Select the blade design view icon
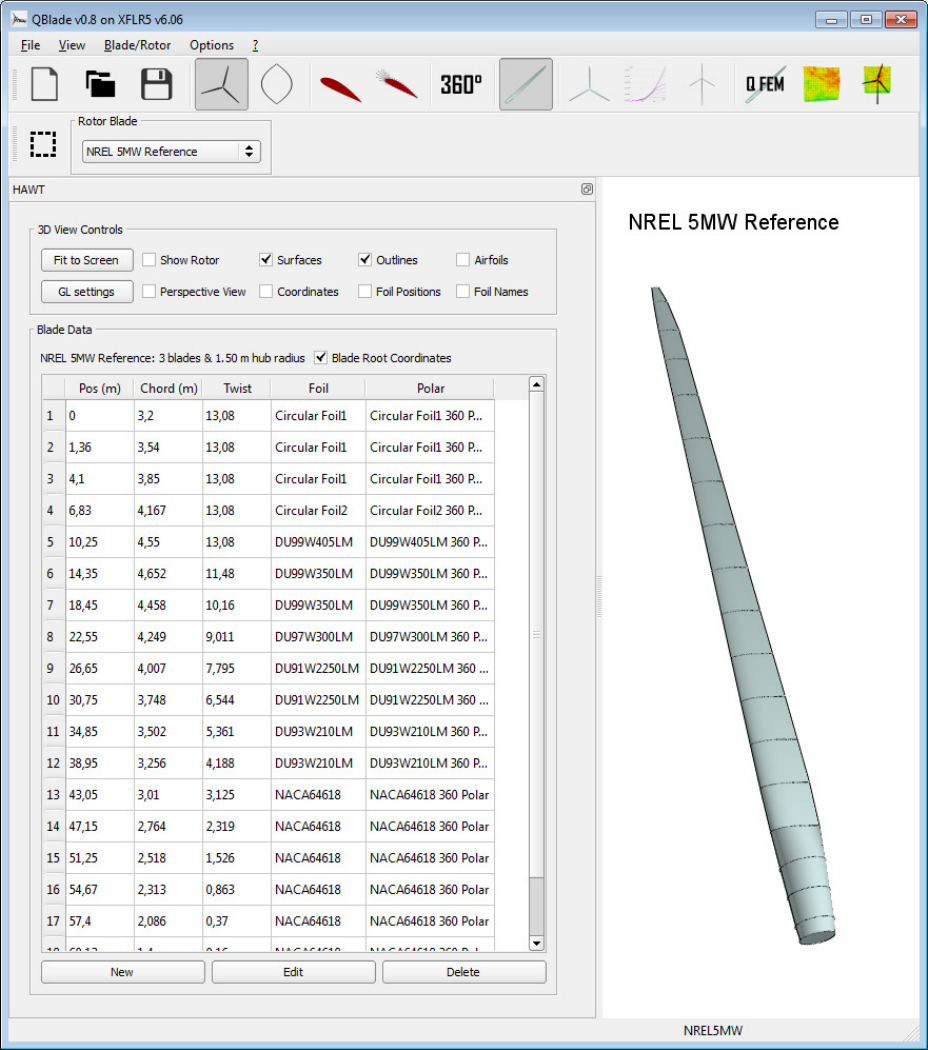Image resolution: width=928 pixels, height=1050 pixels. tap(526, 84)
